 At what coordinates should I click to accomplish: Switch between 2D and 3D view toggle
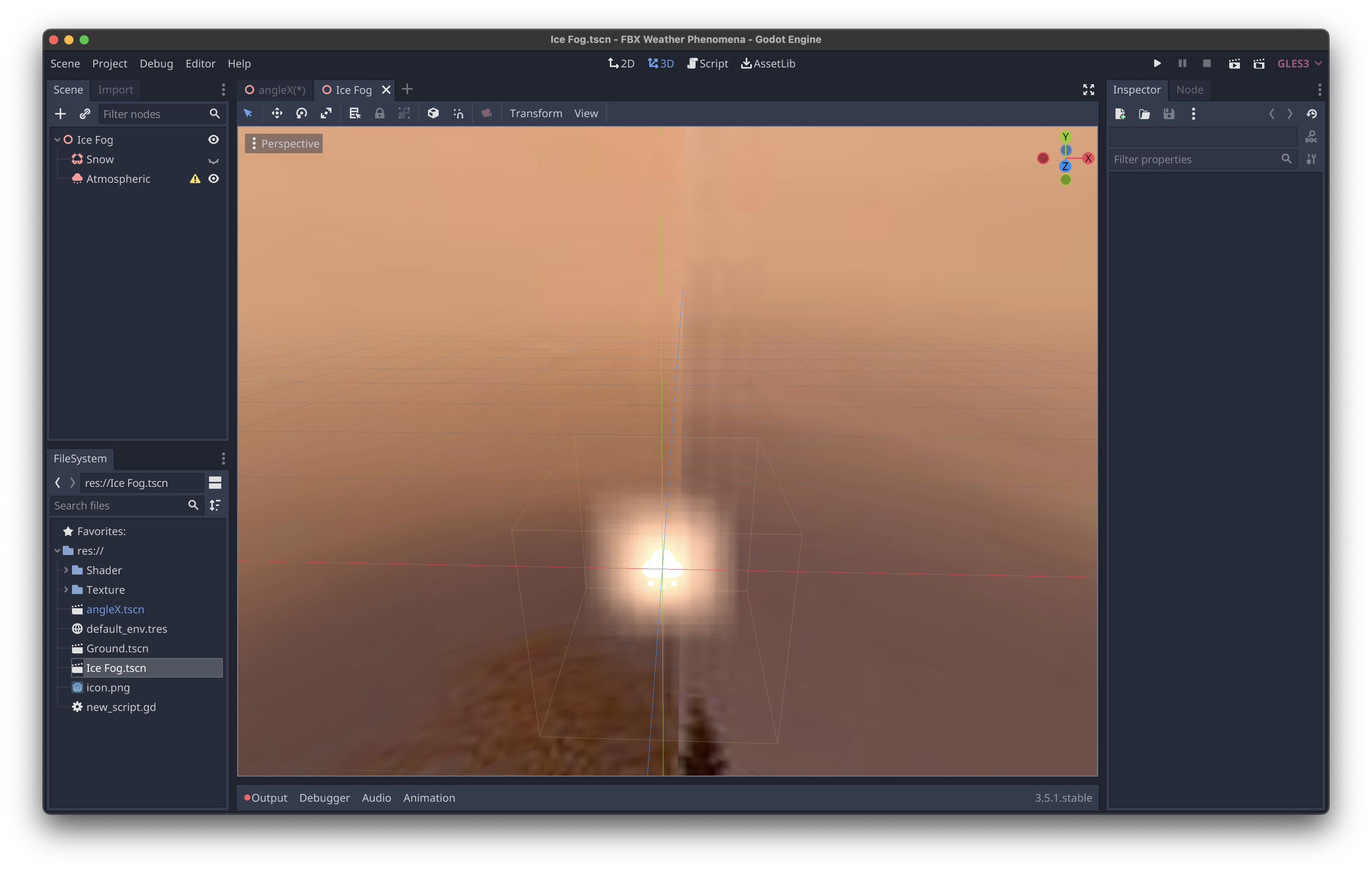coord(621,63)
